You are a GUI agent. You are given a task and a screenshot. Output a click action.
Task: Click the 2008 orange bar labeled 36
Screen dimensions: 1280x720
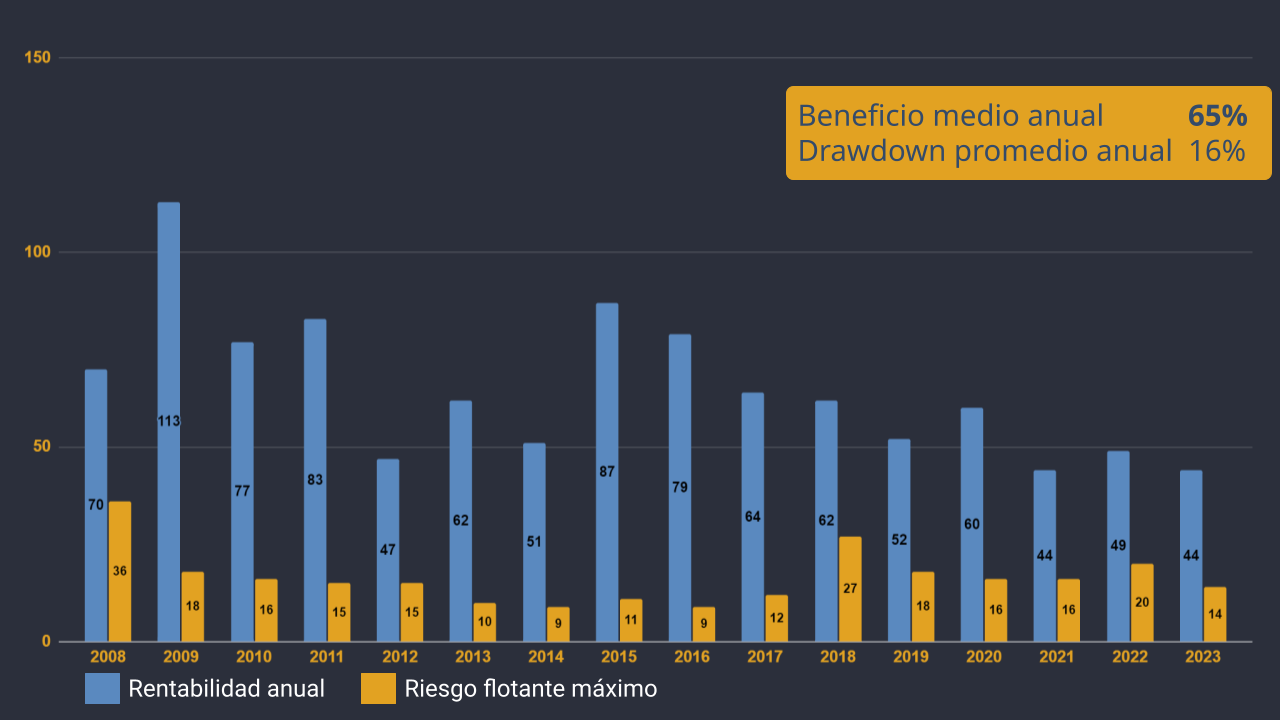click(120, 571)
